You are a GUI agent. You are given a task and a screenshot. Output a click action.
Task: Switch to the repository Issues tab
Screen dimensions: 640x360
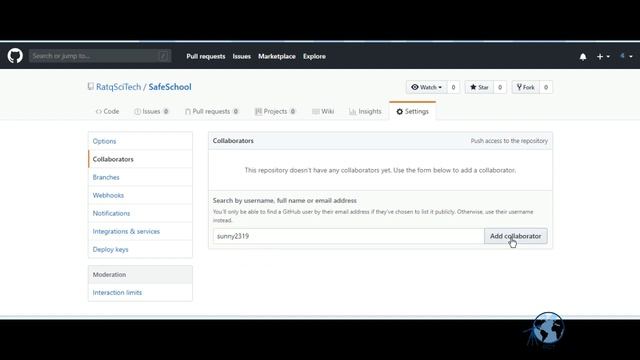pos(151,111)
